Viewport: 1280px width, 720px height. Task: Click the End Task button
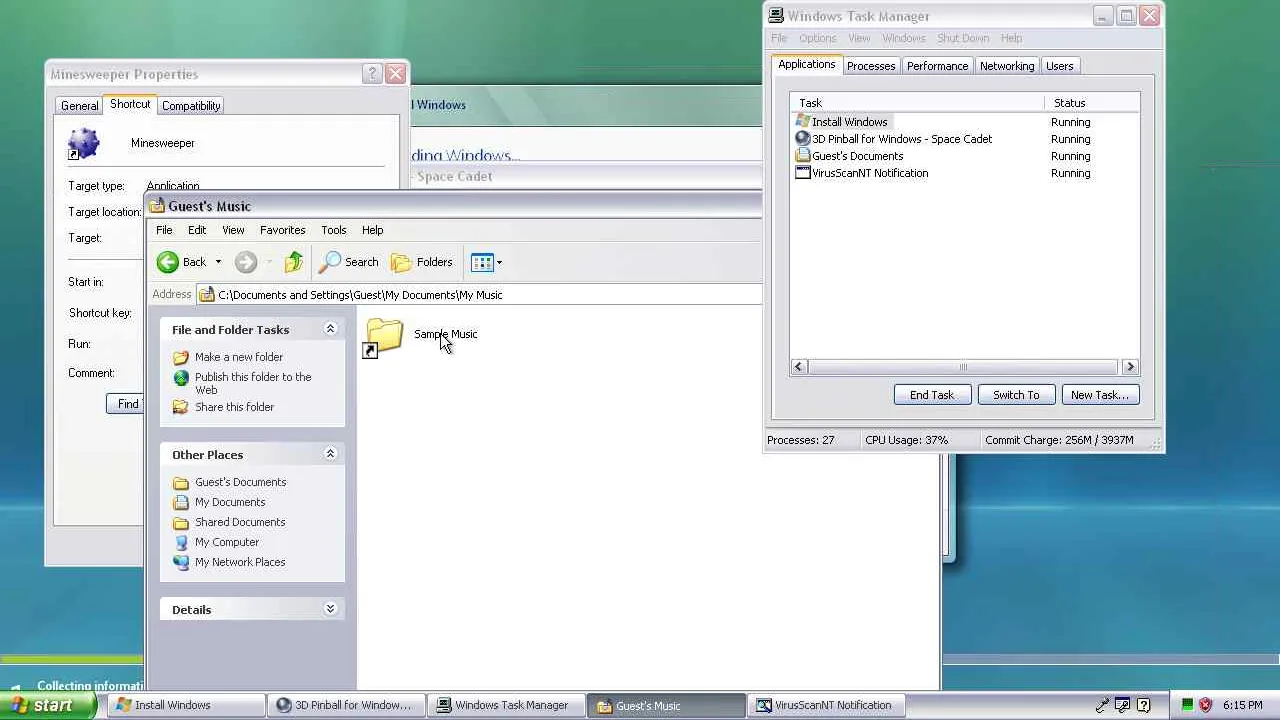(x=932, y=395)
